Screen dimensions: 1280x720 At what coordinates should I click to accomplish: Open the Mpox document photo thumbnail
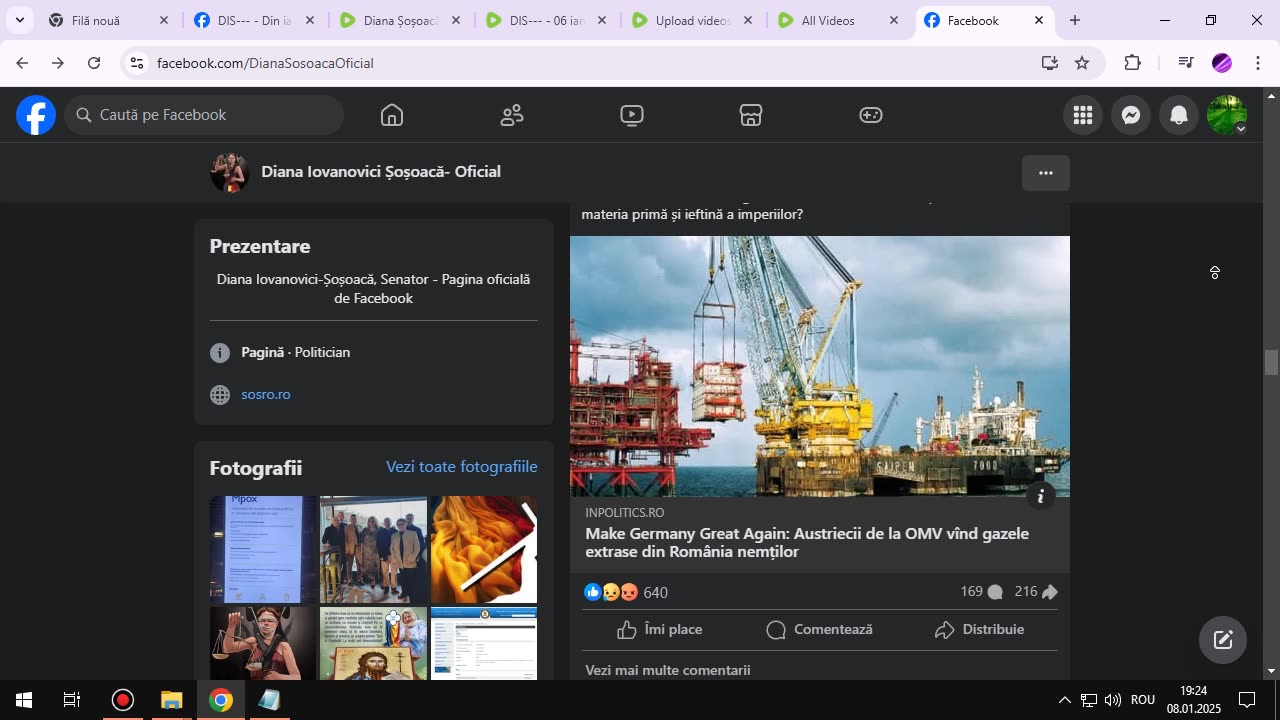point(263,549)
